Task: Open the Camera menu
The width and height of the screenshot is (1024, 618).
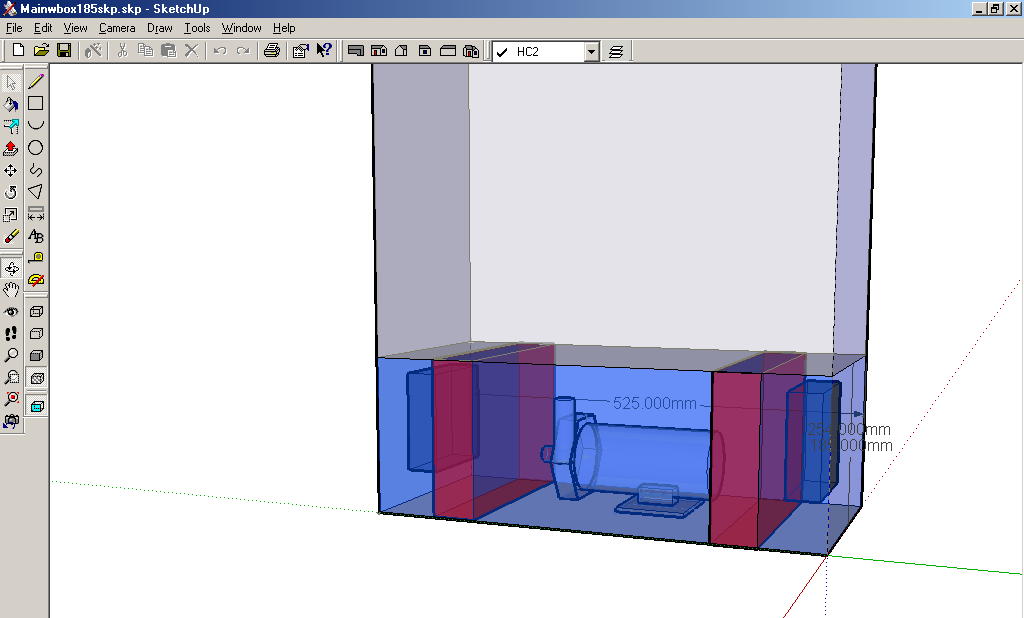Action: (x=118, y=28)
